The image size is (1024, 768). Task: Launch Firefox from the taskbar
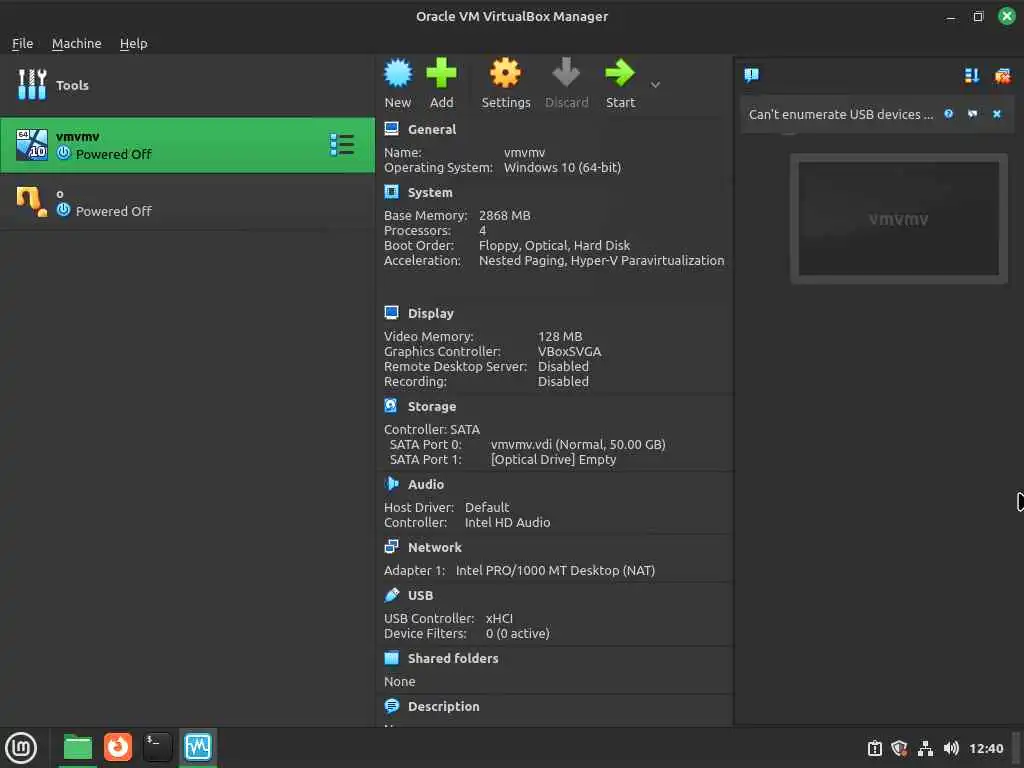click(x=118, y=747)
